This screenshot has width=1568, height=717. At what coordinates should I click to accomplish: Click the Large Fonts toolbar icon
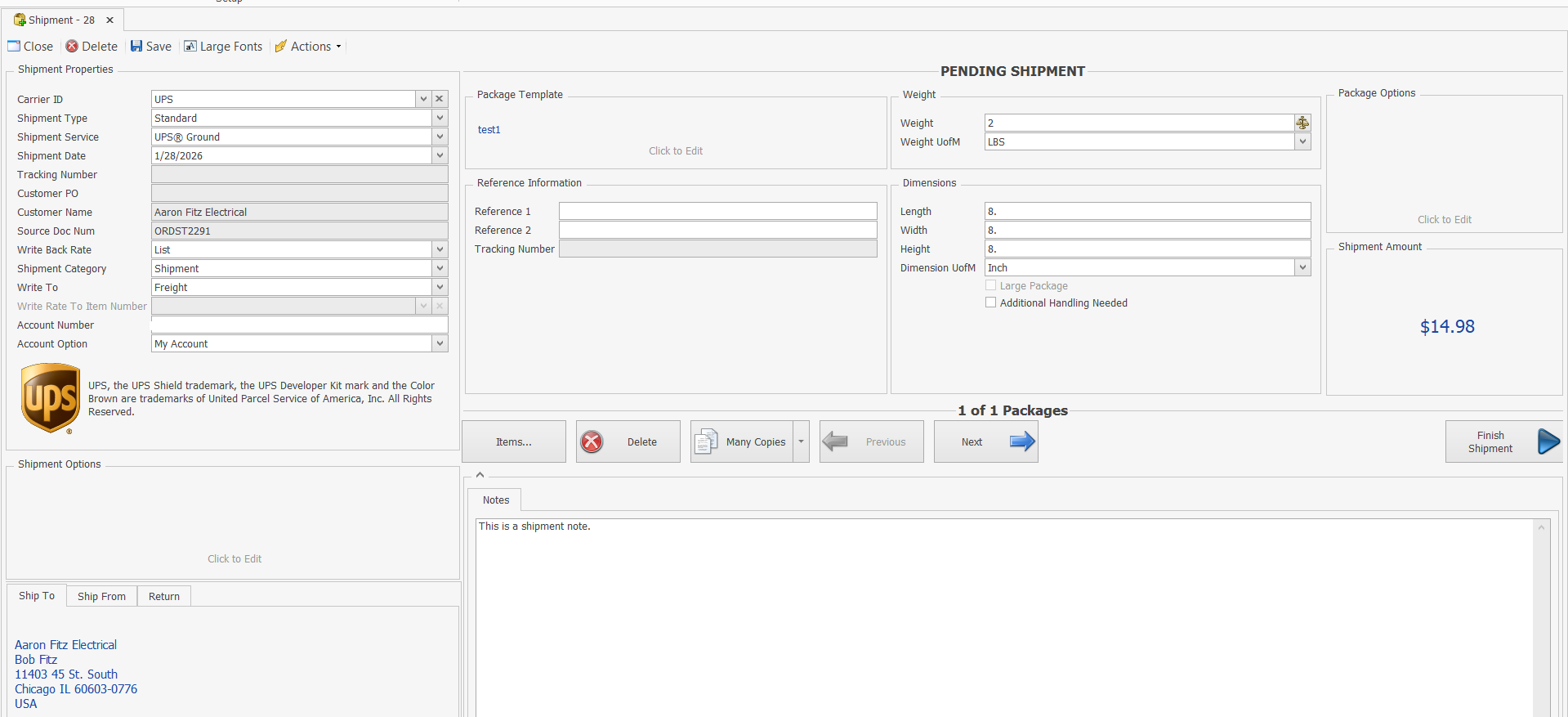click(x=190, y=47)
